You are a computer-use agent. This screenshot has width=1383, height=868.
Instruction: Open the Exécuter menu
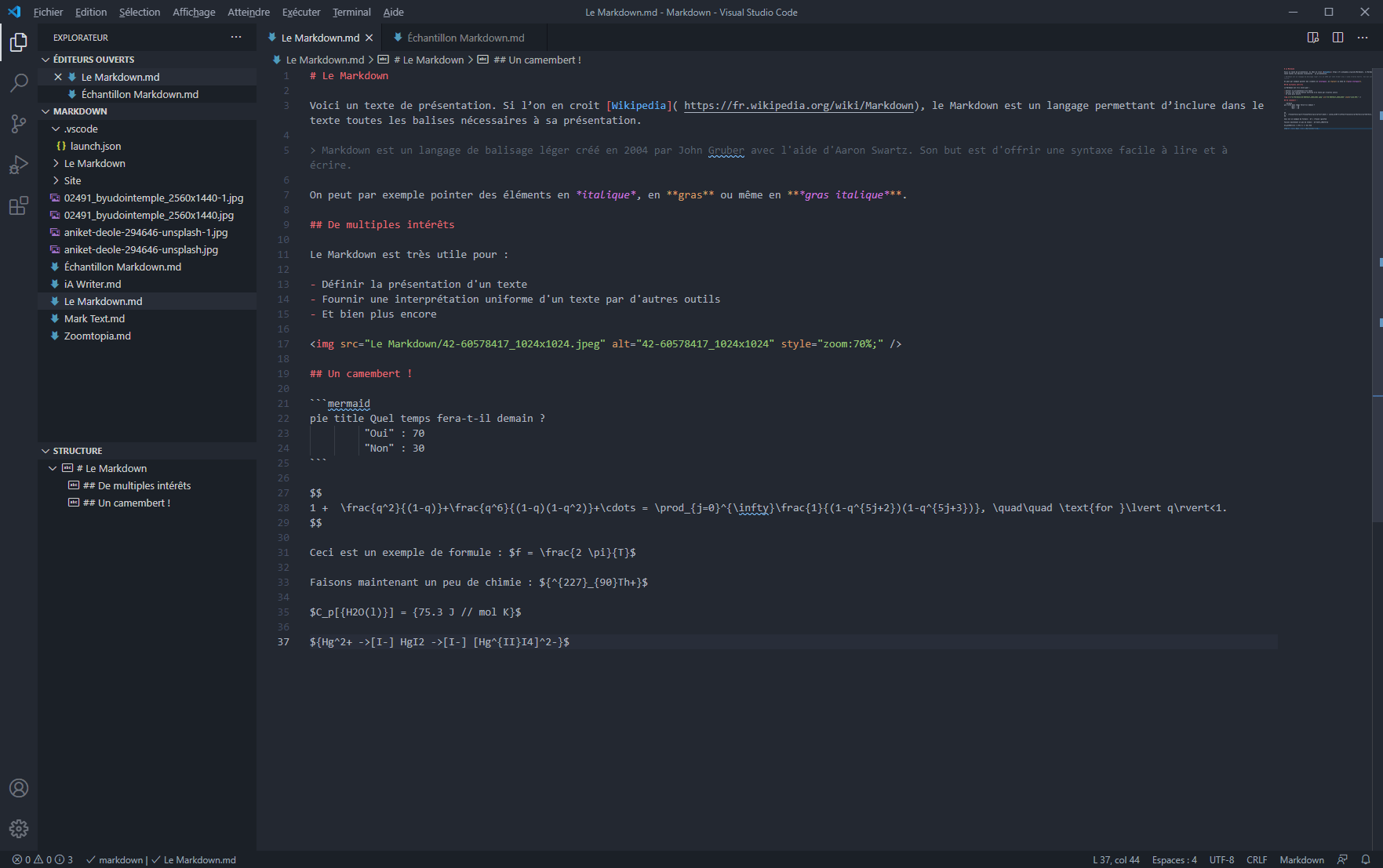tap(301, 12)
